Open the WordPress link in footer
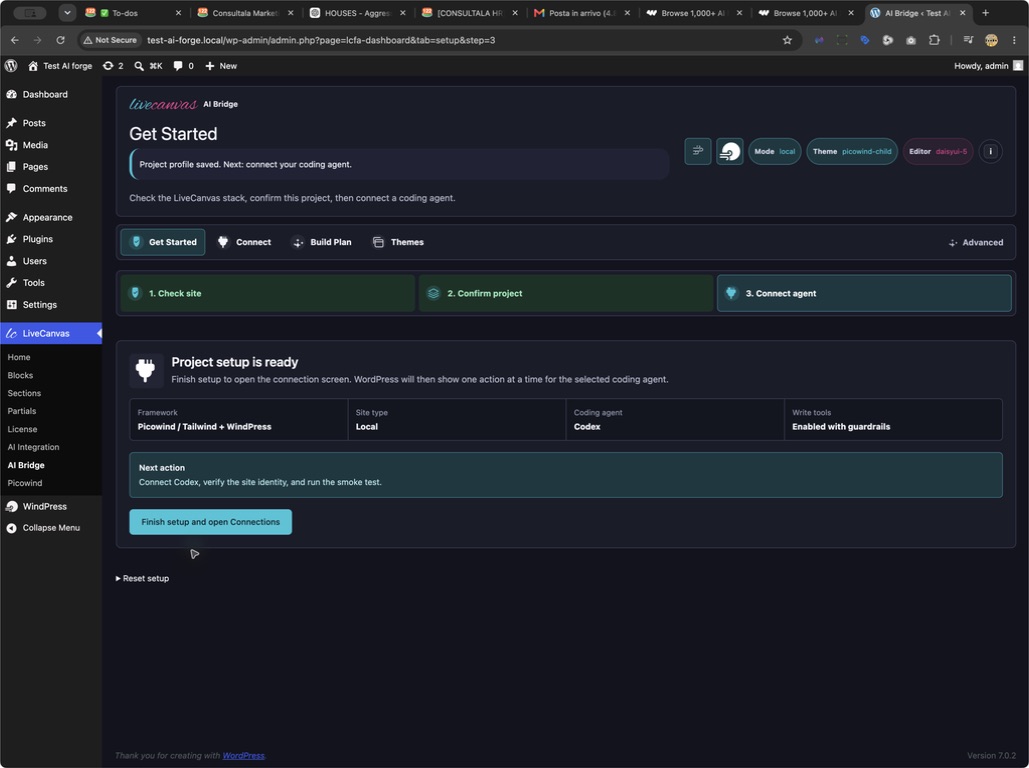 [243, 756]
